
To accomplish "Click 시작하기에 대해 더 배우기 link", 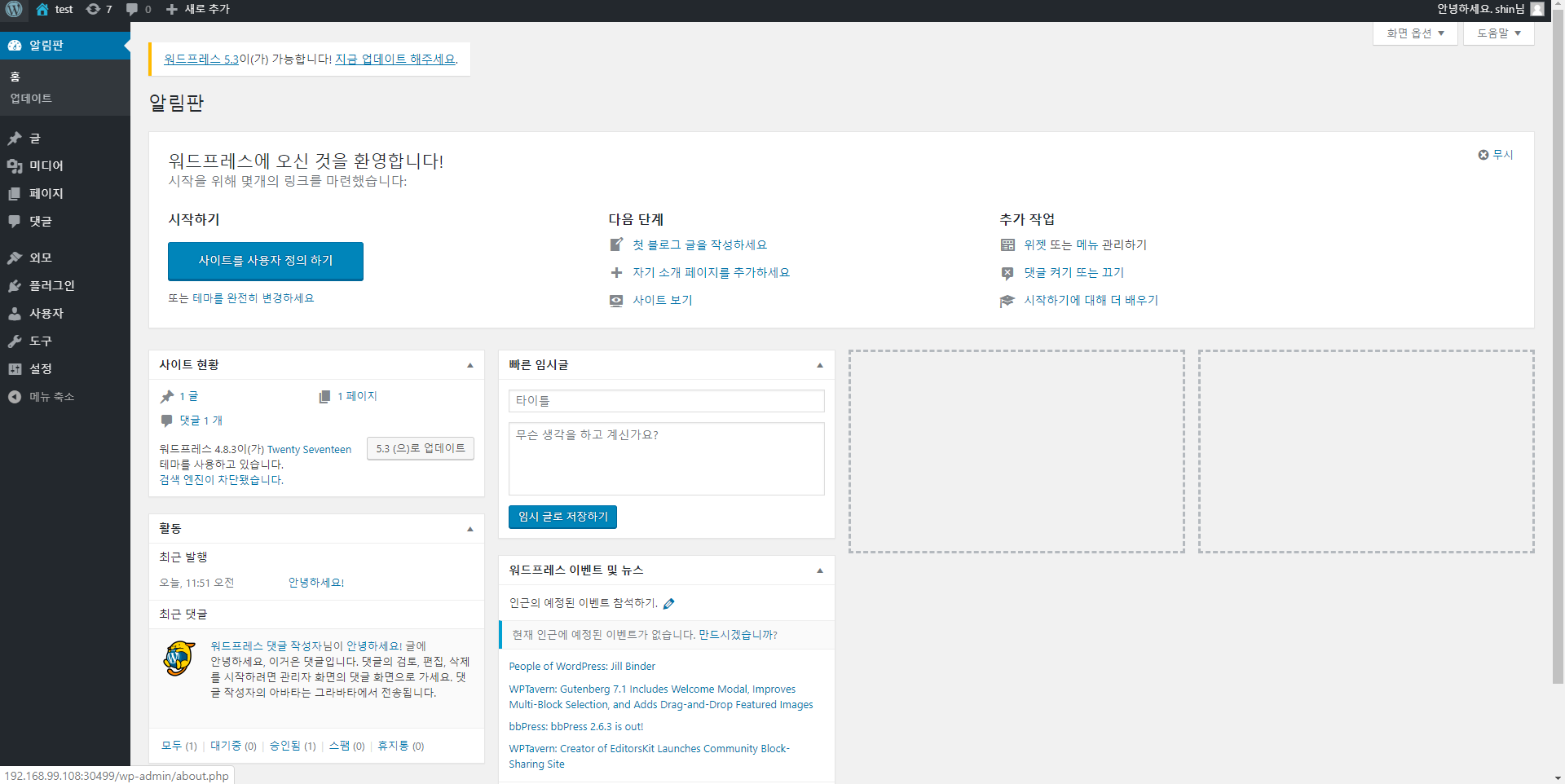I will point(1091,301).
